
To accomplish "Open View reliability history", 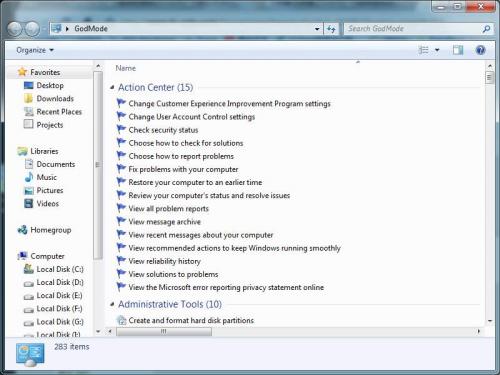I will [165, 261].
